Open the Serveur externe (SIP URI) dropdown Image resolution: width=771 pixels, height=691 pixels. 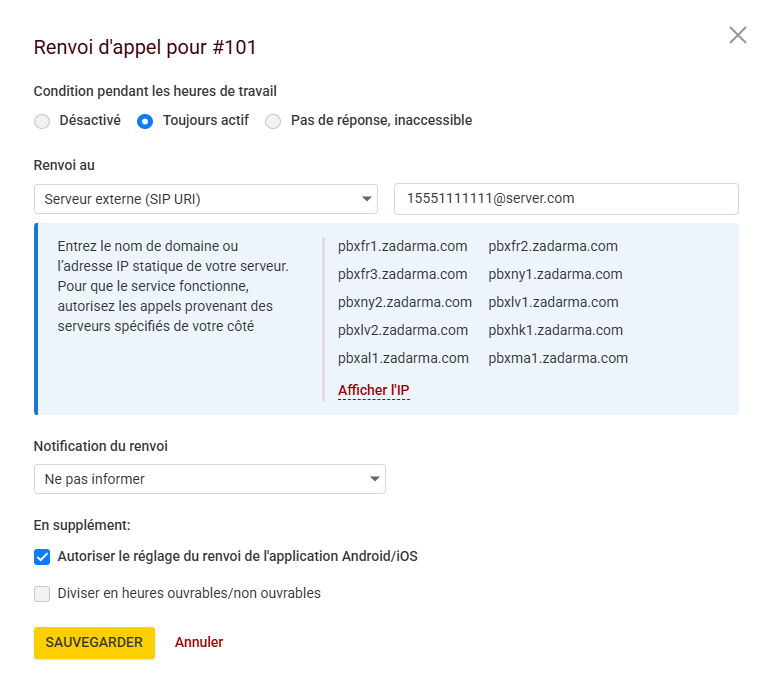[205, 199]
